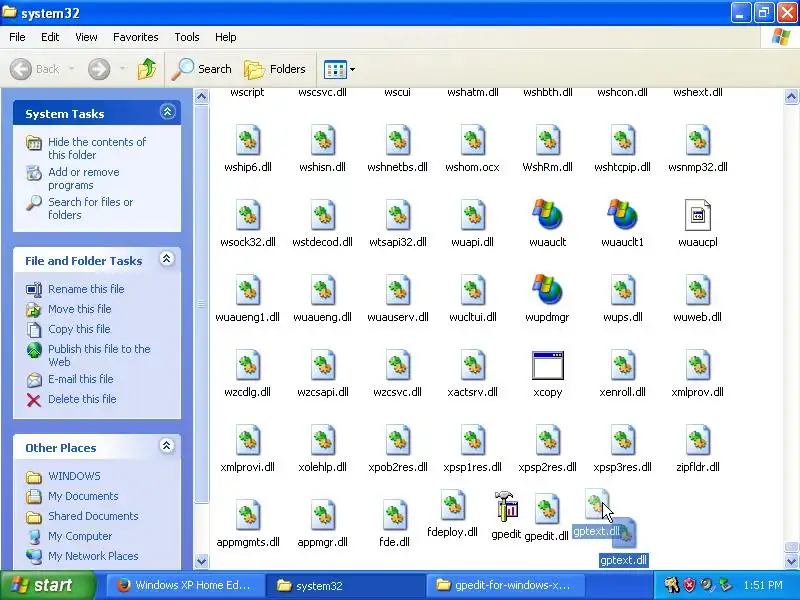
Task: Collapse the Other Places panel
Action: coord(166,446)
